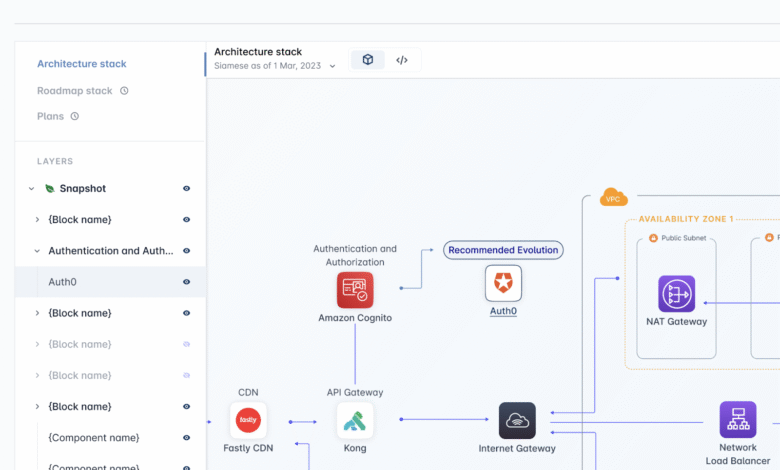Click the clock icon beside Roadmap stack
This screenshot has width=780, height=470.
[124, 91]
